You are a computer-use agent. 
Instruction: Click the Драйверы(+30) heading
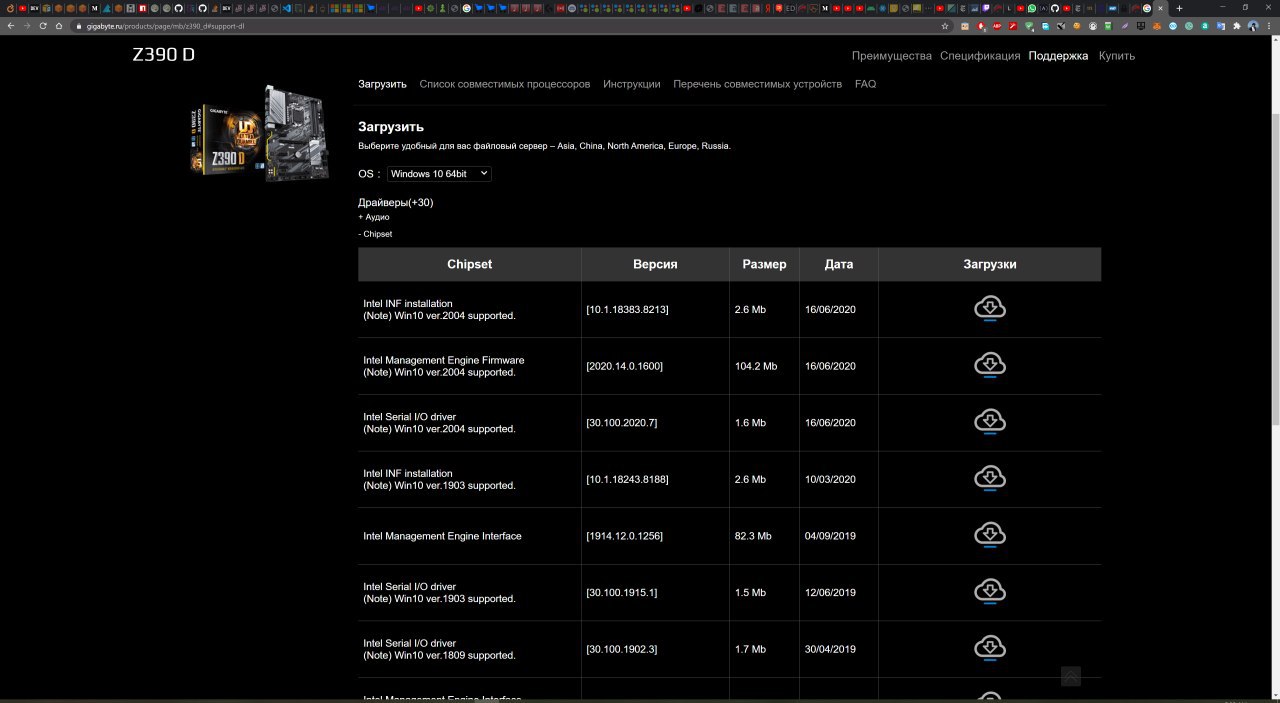tap(396, 202)
